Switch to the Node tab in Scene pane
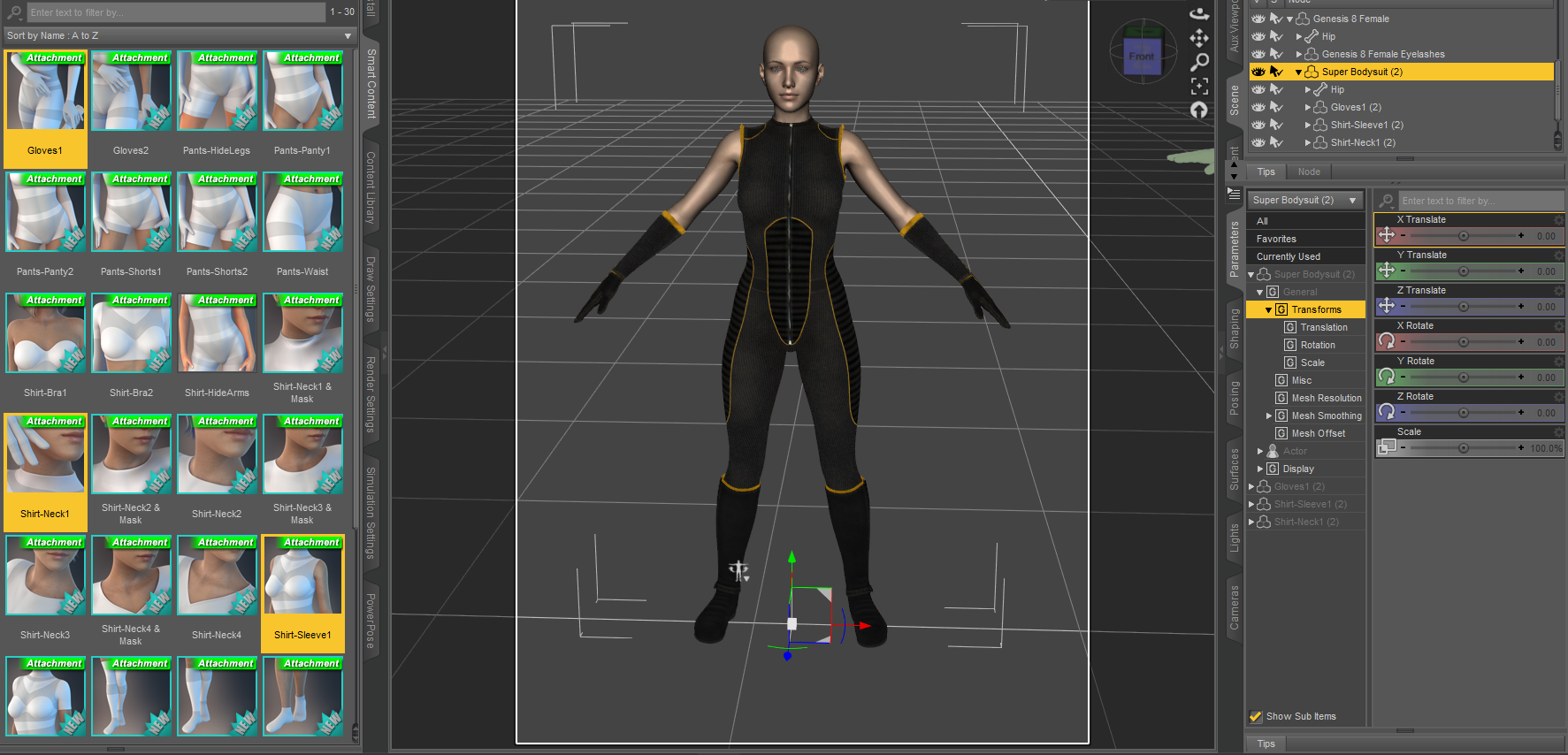 [x=1309, y=172]
